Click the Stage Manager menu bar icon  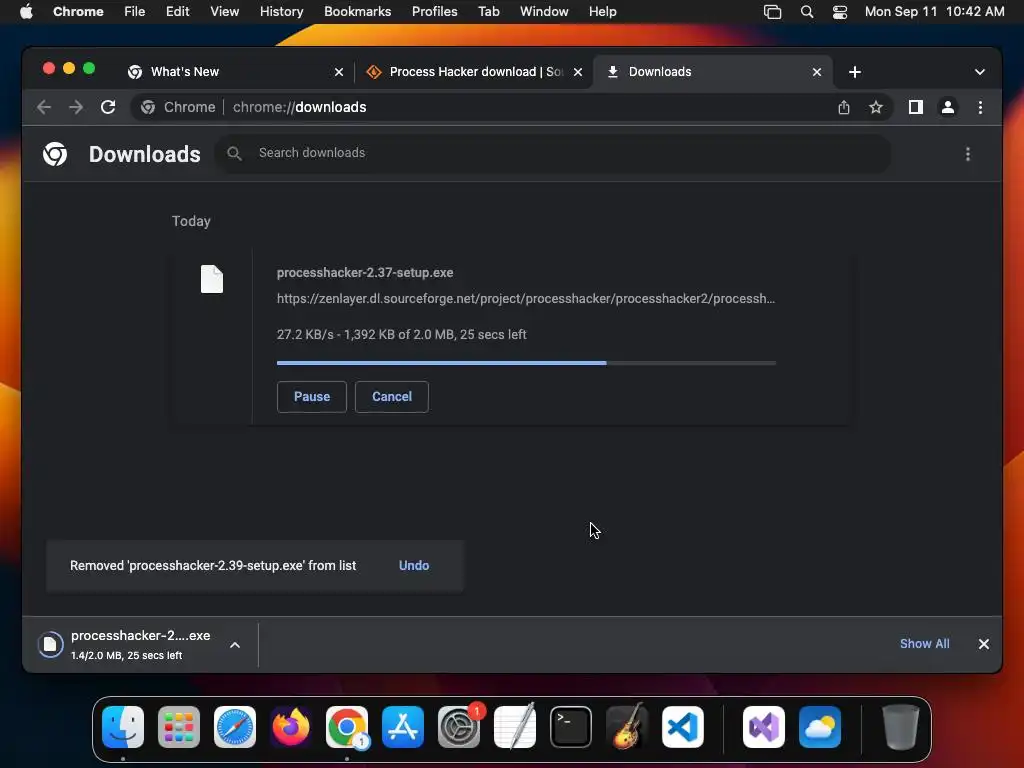pyautogui.click(x=773, y=12)
